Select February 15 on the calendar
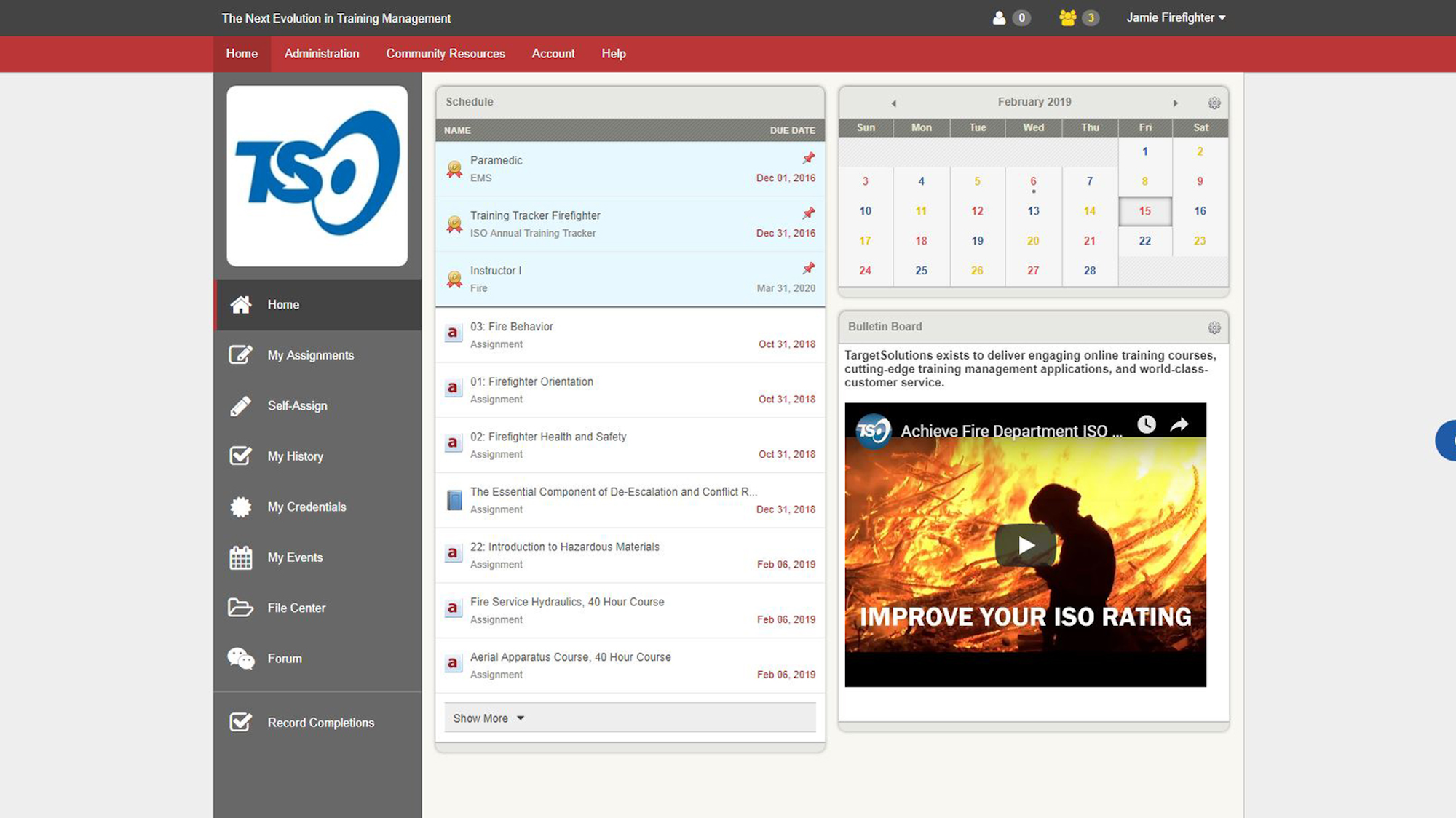This screenshot has width=1456, height=818. tap(1144, 211)
